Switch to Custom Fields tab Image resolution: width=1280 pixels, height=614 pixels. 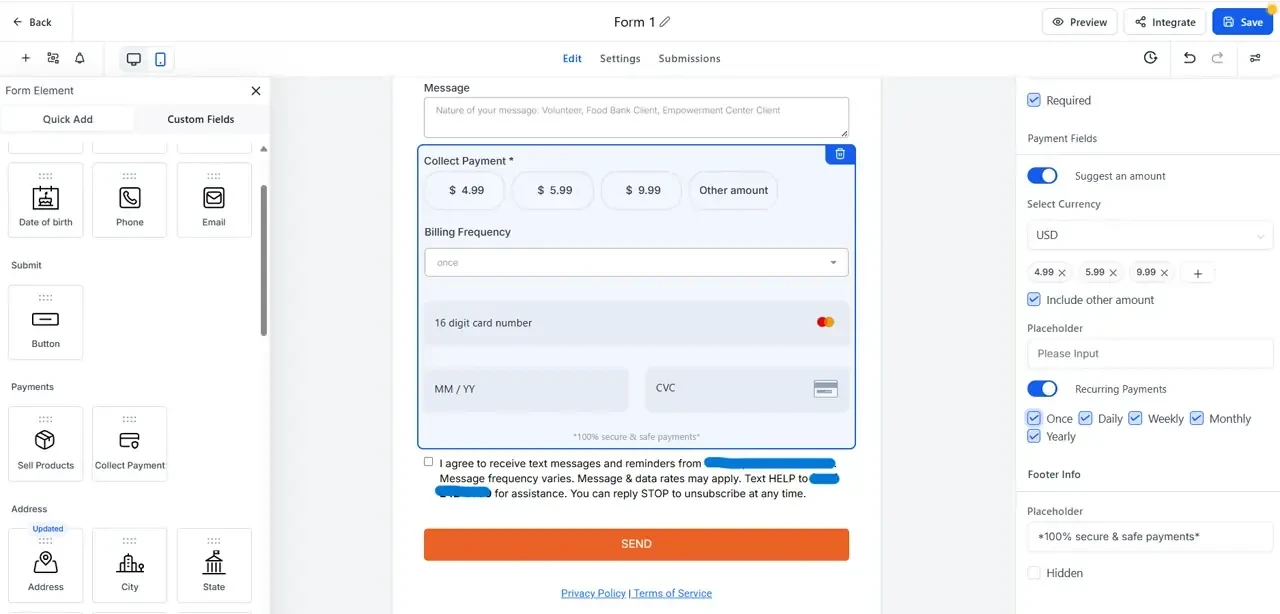tap(201, 119)
